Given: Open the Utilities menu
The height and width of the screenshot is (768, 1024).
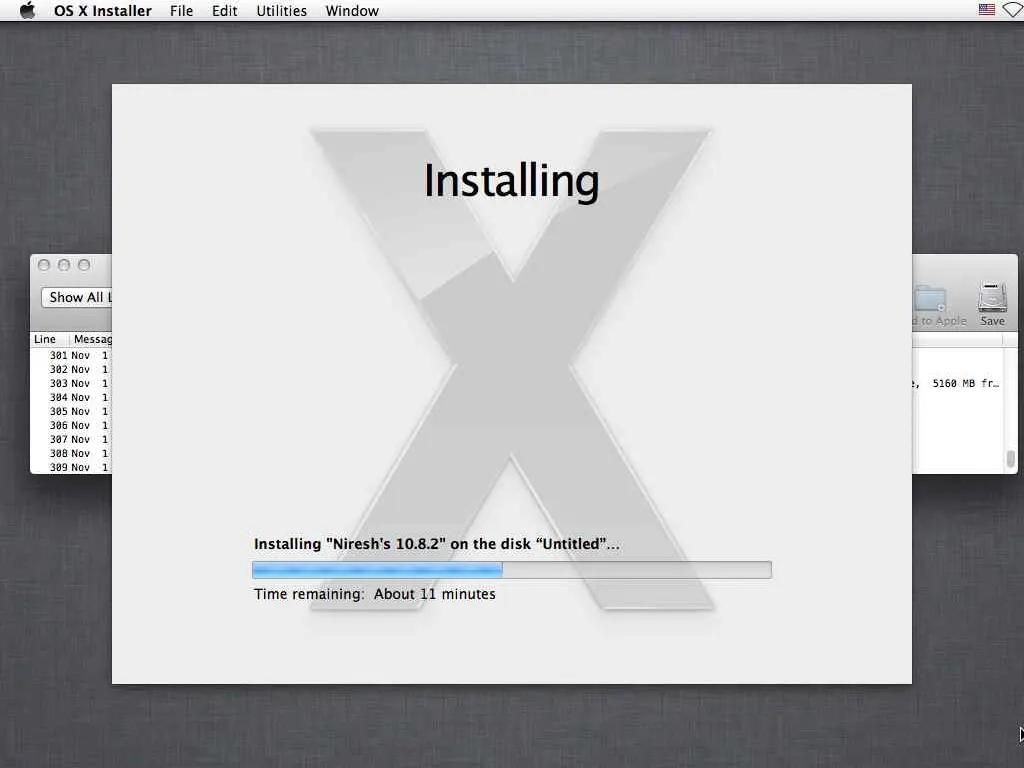Looking at the screenshot, I should point(281,11).
